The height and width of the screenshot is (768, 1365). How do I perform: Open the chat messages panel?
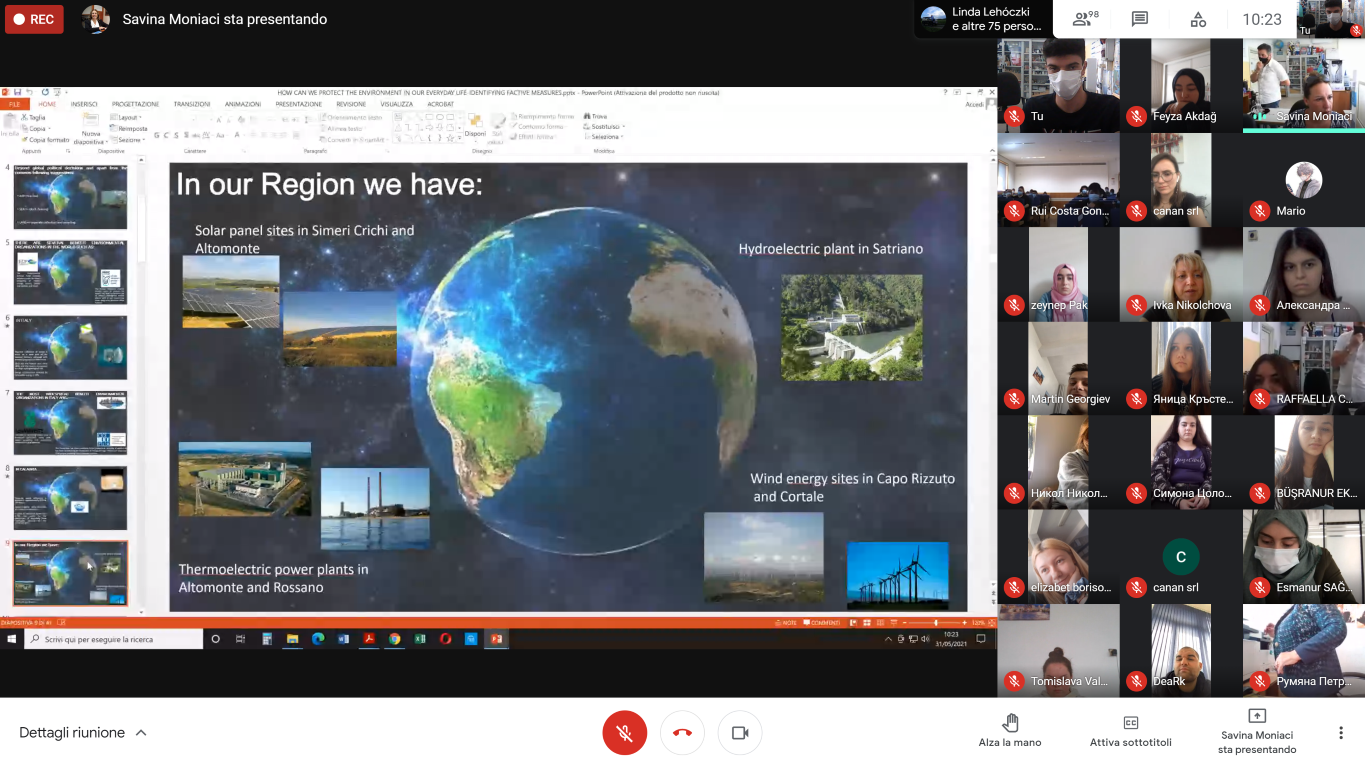[x=1140, y=19]
